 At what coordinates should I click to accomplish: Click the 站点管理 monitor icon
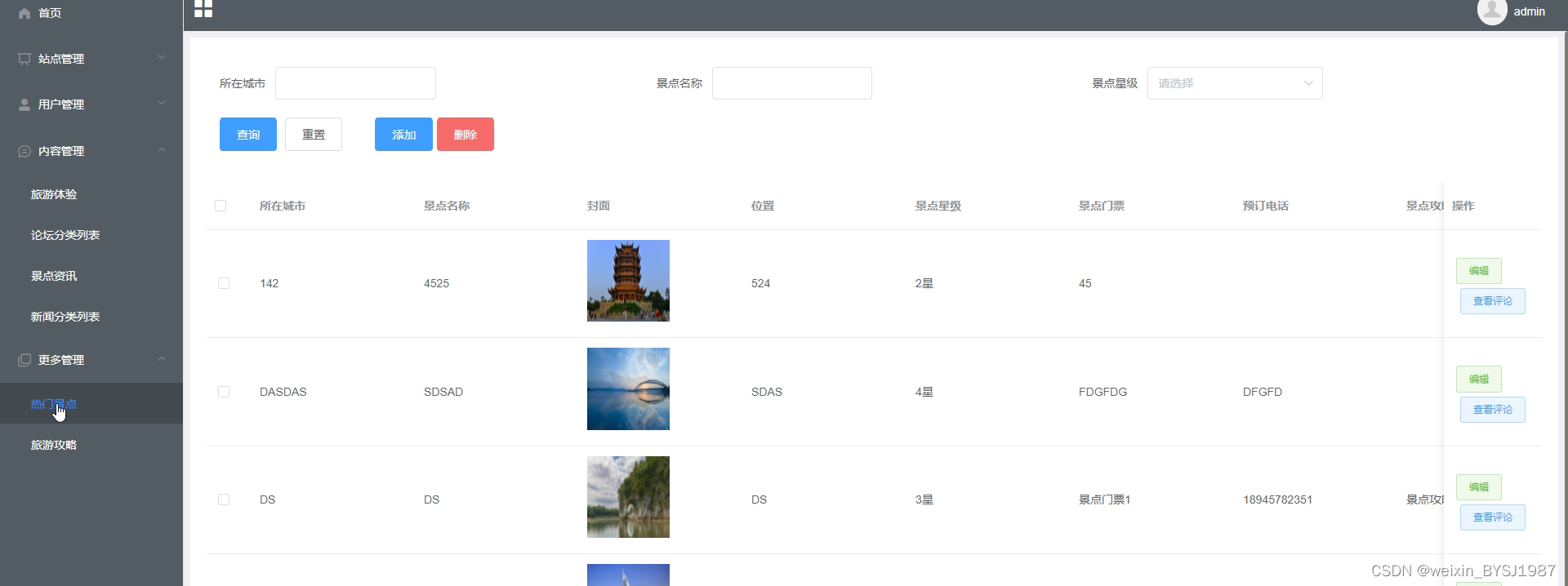coord(24,59)
